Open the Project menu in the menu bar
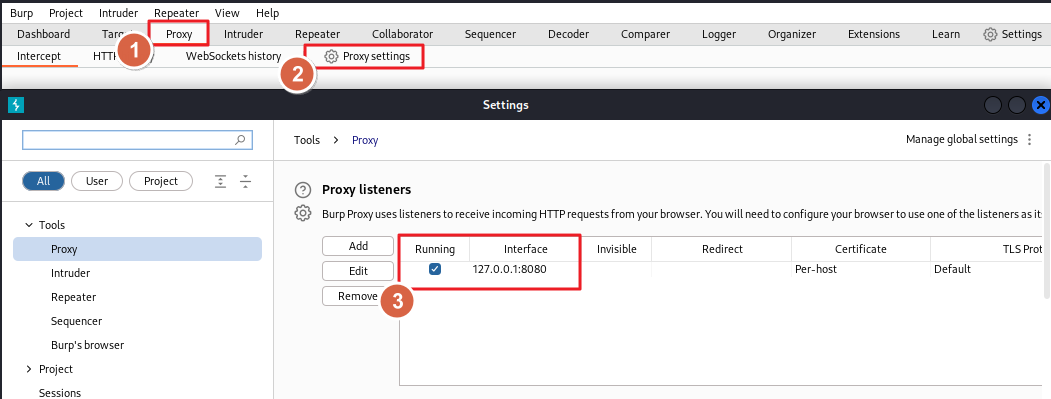Image resolution: width=1051 pixels, height=399 pixels. click(66, 13)
